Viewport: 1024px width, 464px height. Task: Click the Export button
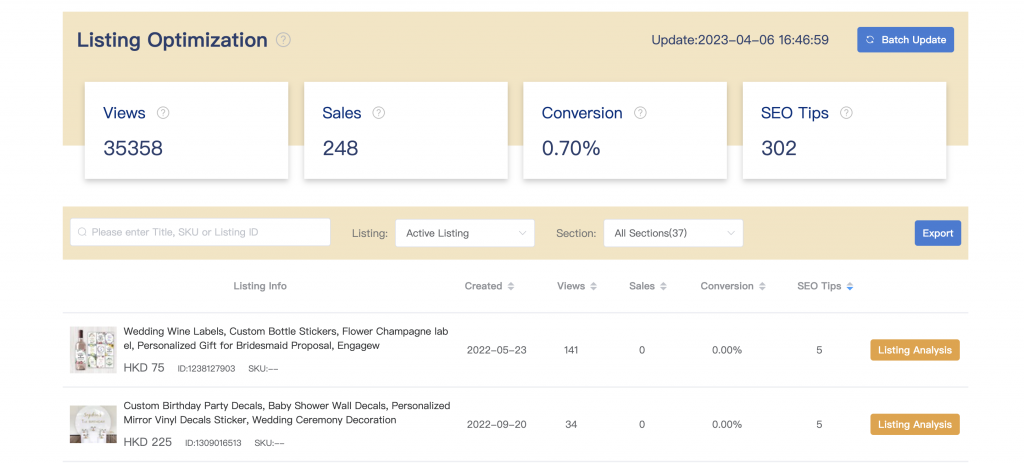coord(937,233)
